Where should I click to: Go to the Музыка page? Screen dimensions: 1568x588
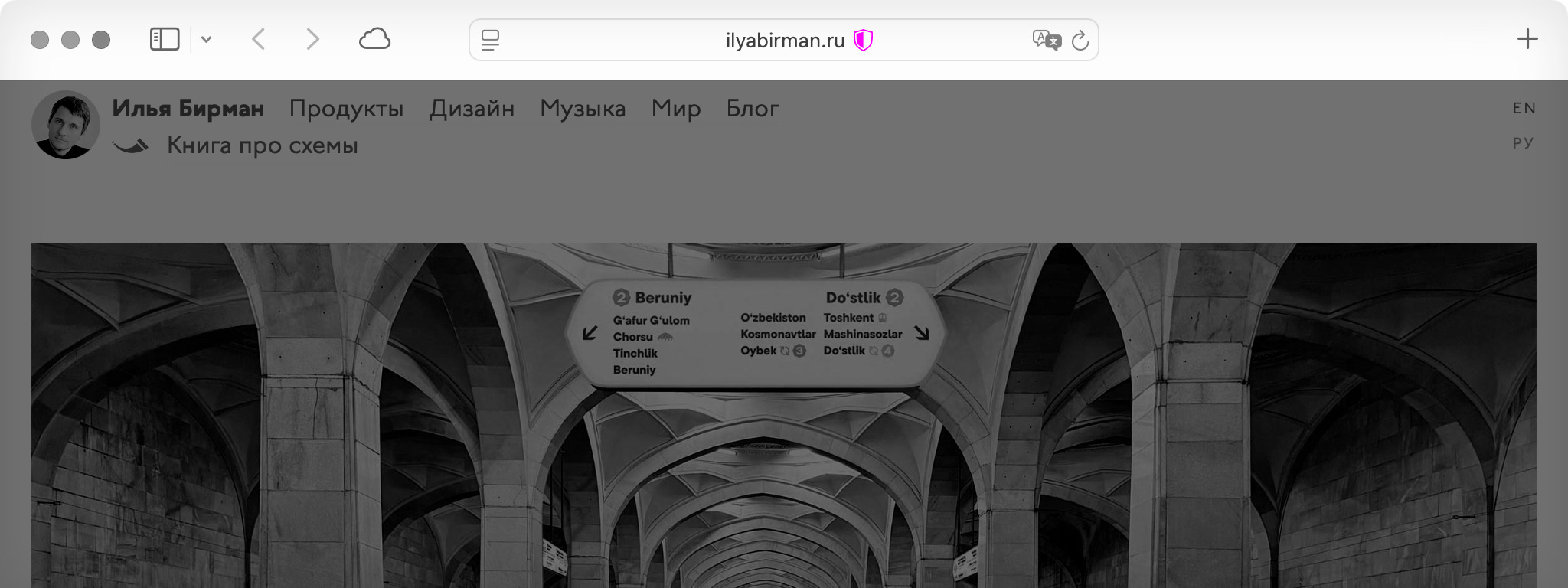coord(583,109)
